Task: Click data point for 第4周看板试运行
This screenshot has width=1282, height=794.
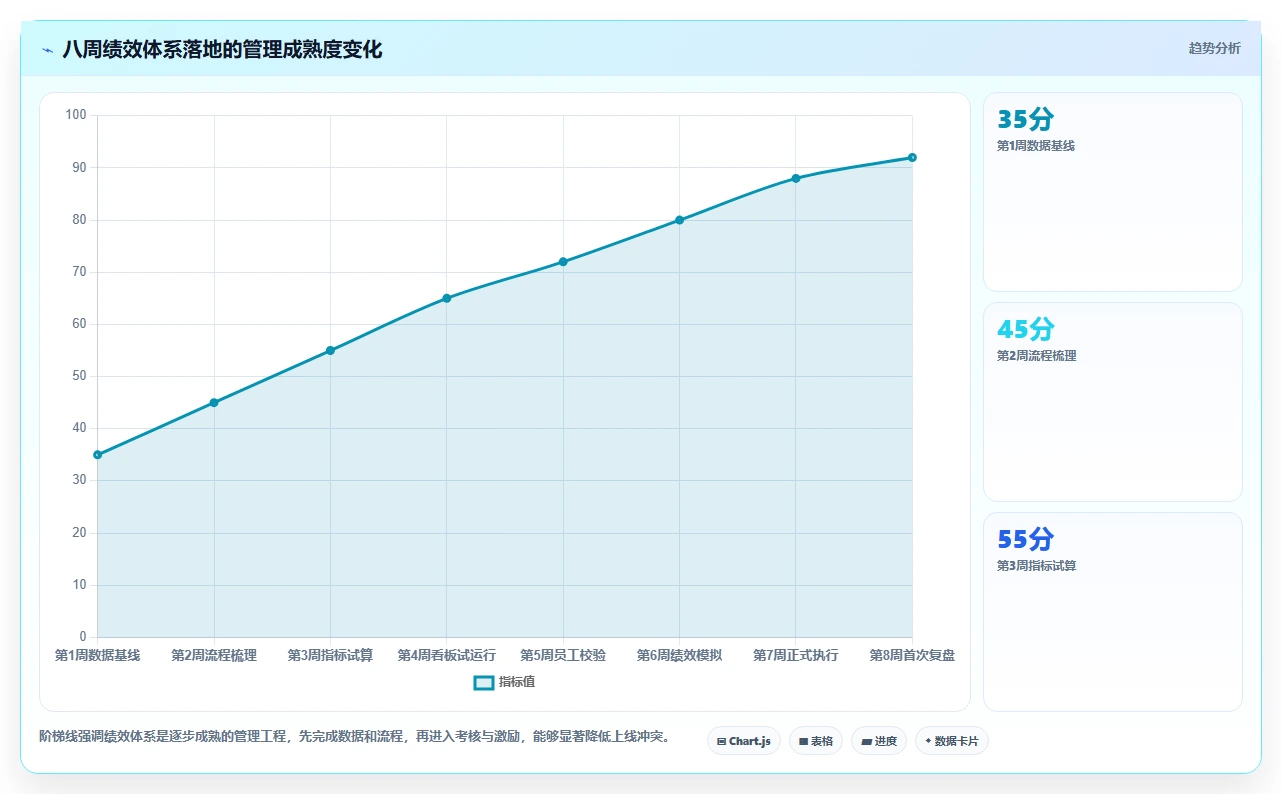Action: click(x=447, y=298)
